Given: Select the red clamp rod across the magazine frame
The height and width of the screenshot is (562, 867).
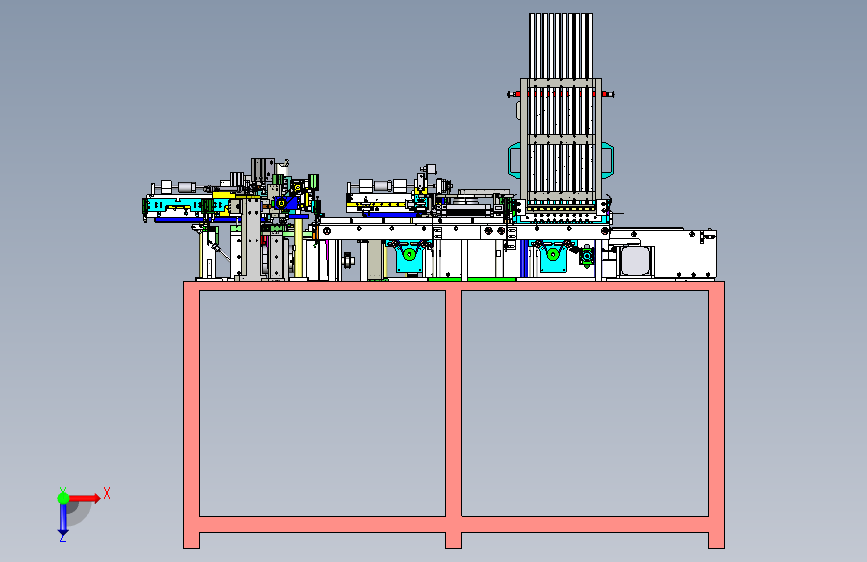Looking at the screenshot, I should tap(560, 95).
